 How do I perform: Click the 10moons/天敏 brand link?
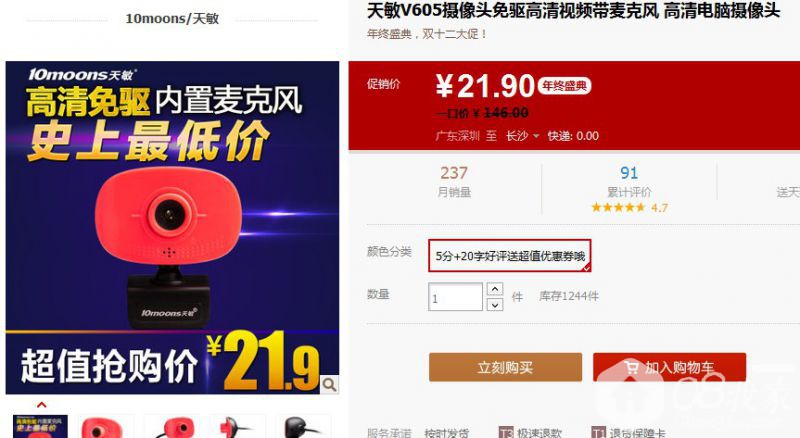tap(172, 19)
